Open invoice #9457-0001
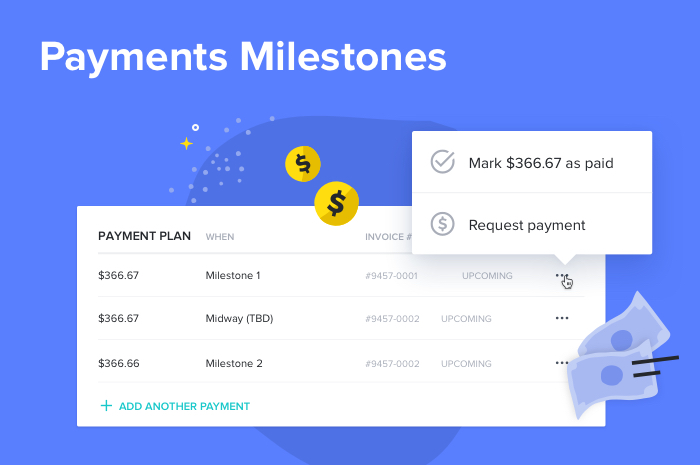This screenshot has width=700, height=465. tap(391, 276)
